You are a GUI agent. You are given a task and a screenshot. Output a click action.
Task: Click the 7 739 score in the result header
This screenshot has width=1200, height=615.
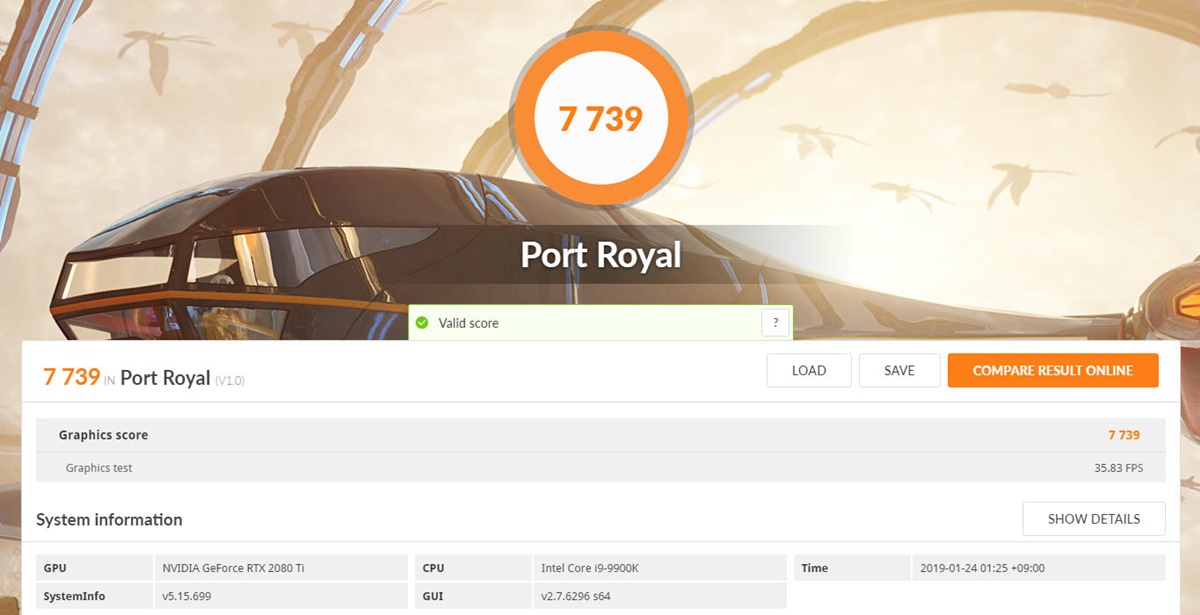pos(72,377)
